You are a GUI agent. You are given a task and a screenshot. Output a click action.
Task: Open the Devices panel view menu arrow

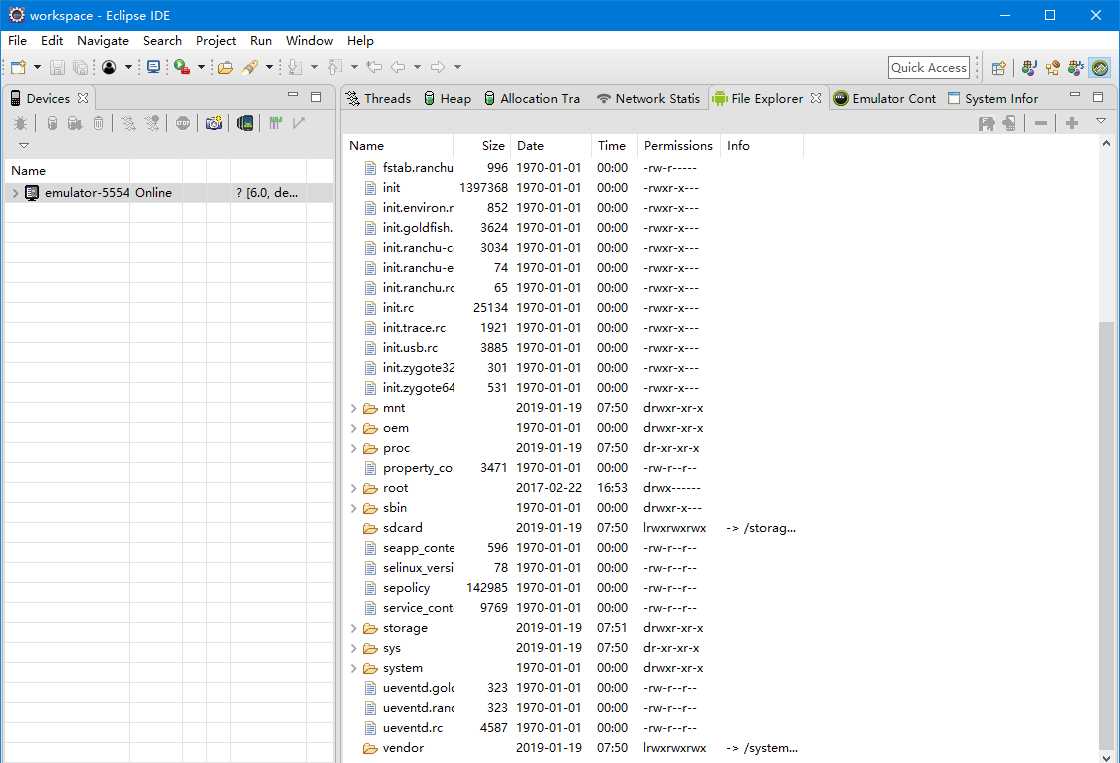click(24, 146)
